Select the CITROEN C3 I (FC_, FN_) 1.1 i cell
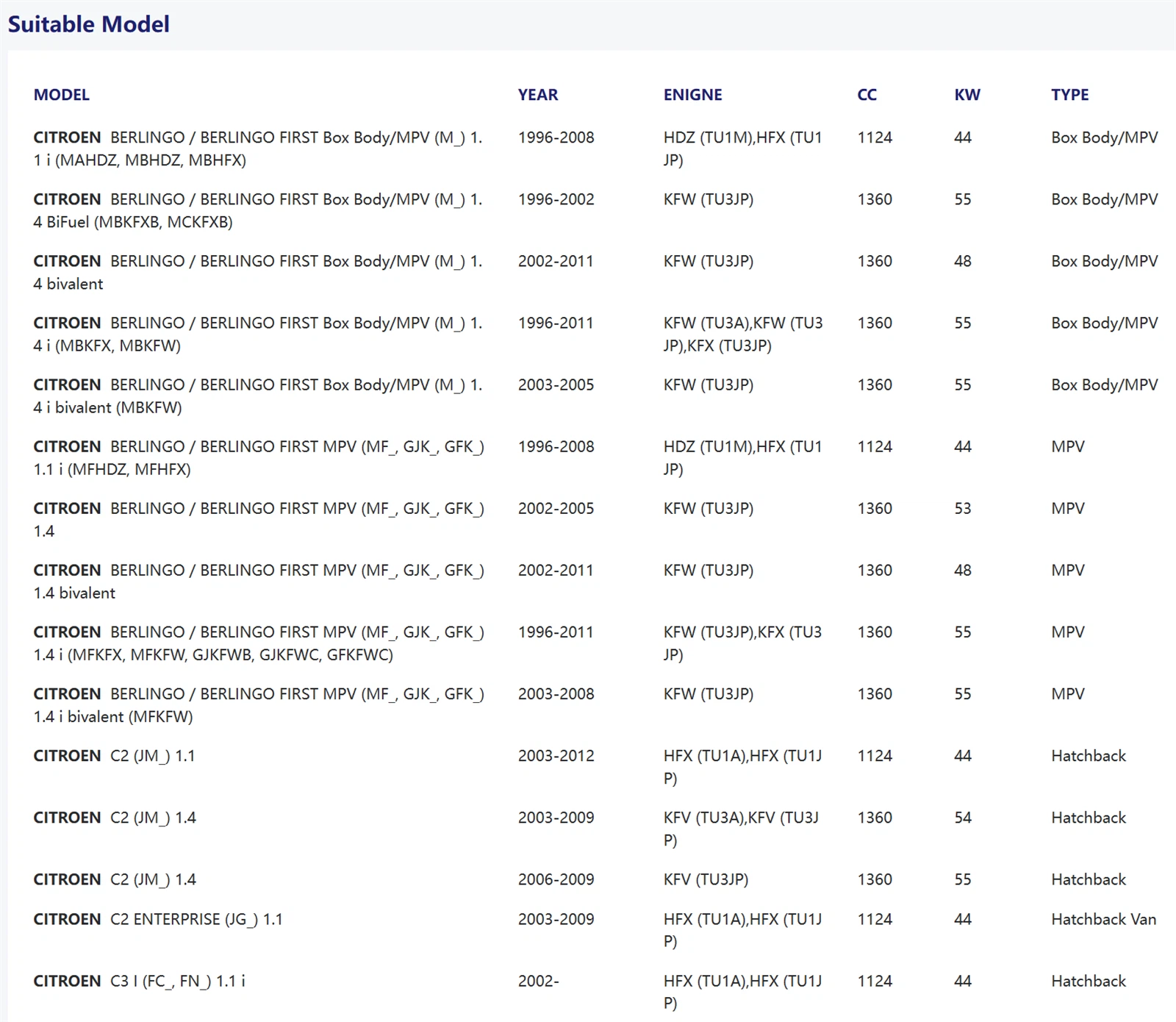 coord(140,981)
